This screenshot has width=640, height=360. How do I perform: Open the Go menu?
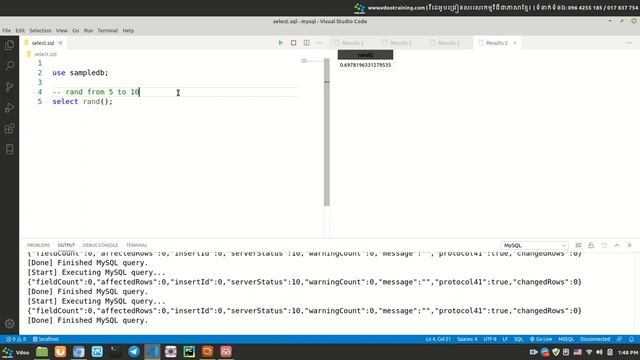click(x=76, y=31)
